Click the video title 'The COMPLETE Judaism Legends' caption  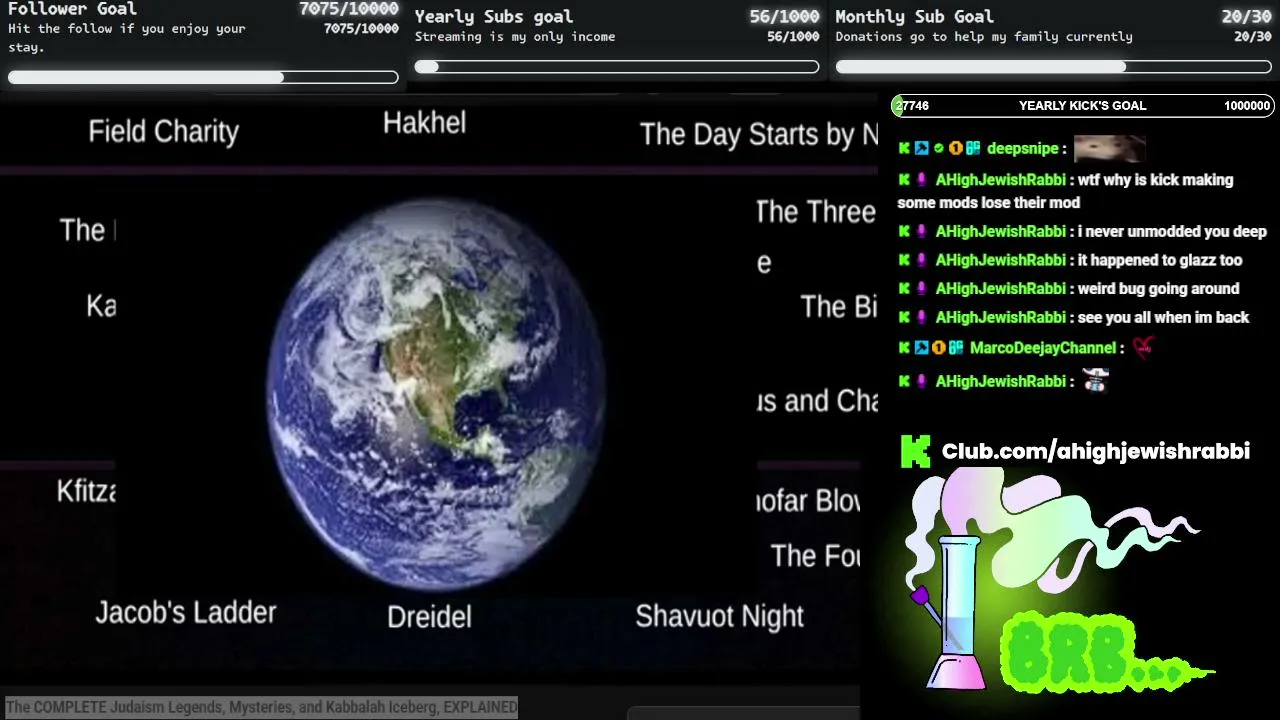pyautogui.click(x=262, y=707)
